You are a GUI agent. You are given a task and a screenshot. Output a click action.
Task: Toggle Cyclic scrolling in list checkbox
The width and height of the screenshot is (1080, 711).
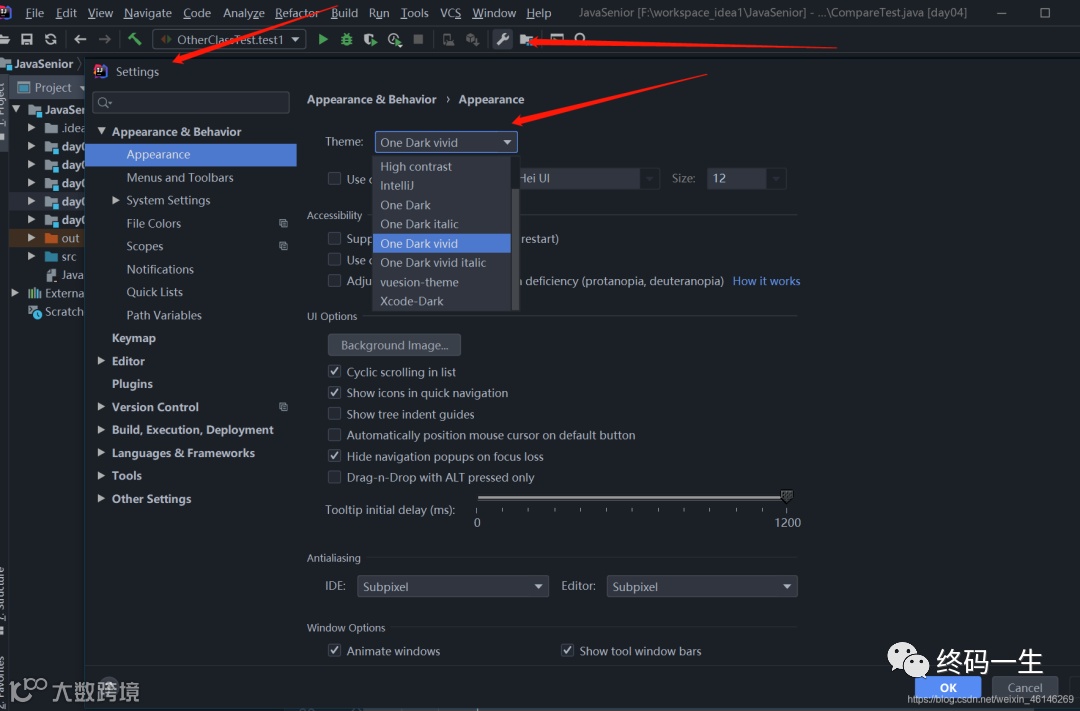pos(335,371)
